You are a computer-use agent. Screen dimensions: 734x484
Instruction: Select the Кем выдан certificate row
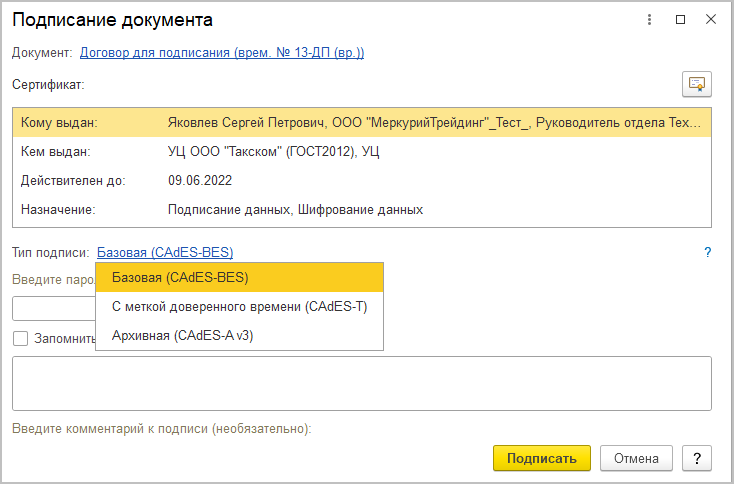click(x=361, y=152)
